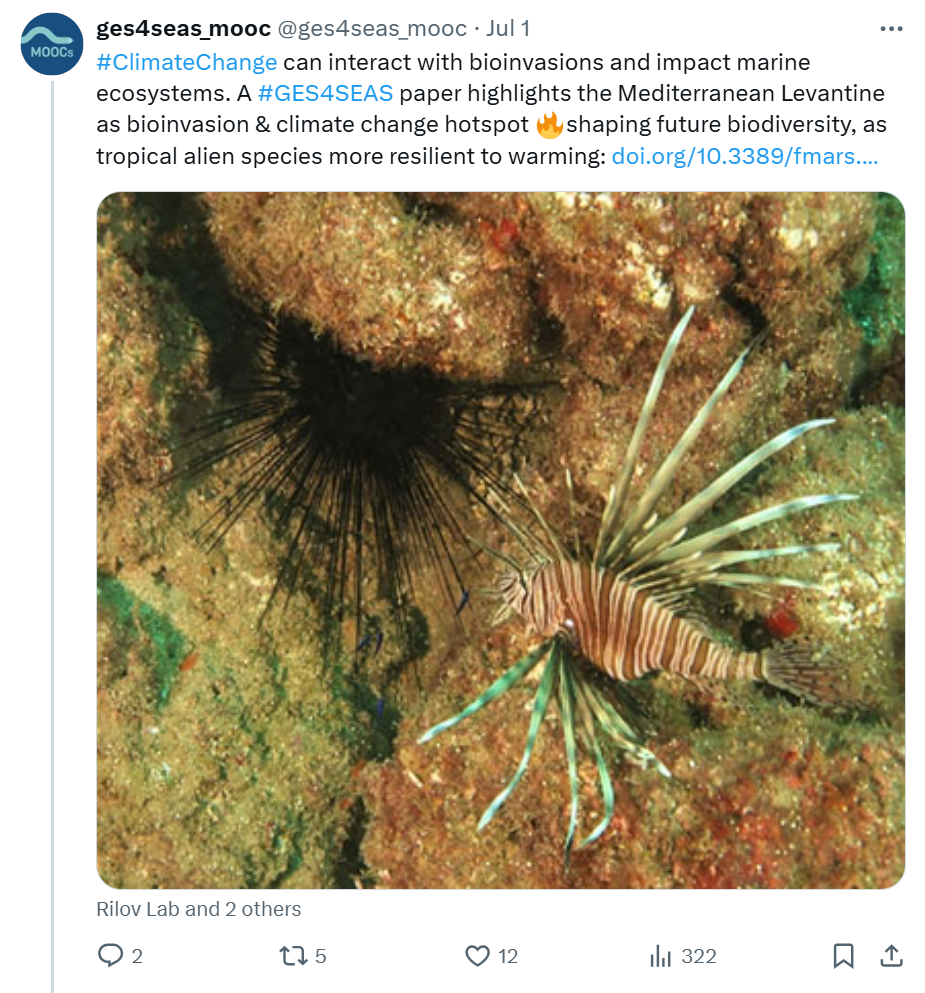Click the 322 views count

pyautogui.click(x=699, y=956)
